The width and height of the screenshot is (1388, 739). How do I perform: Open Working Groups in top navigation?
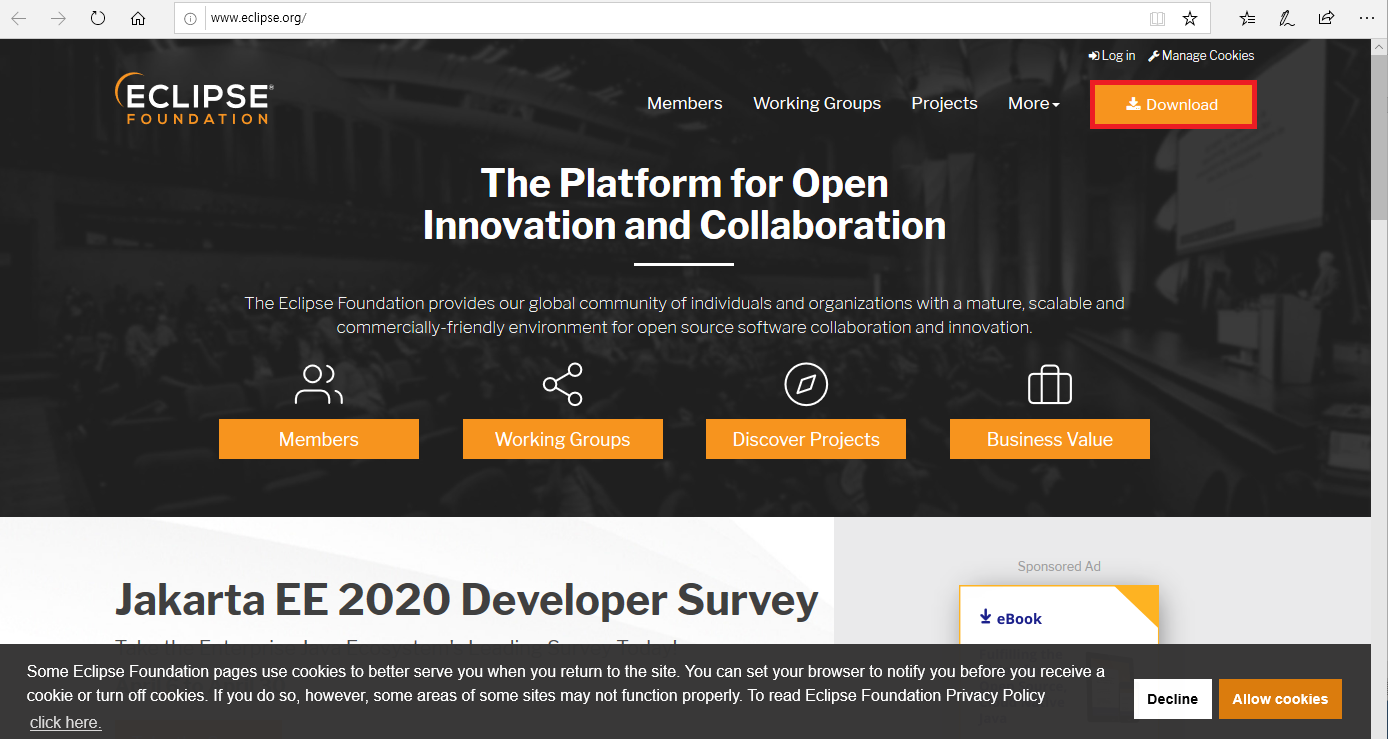click(817, 103)
